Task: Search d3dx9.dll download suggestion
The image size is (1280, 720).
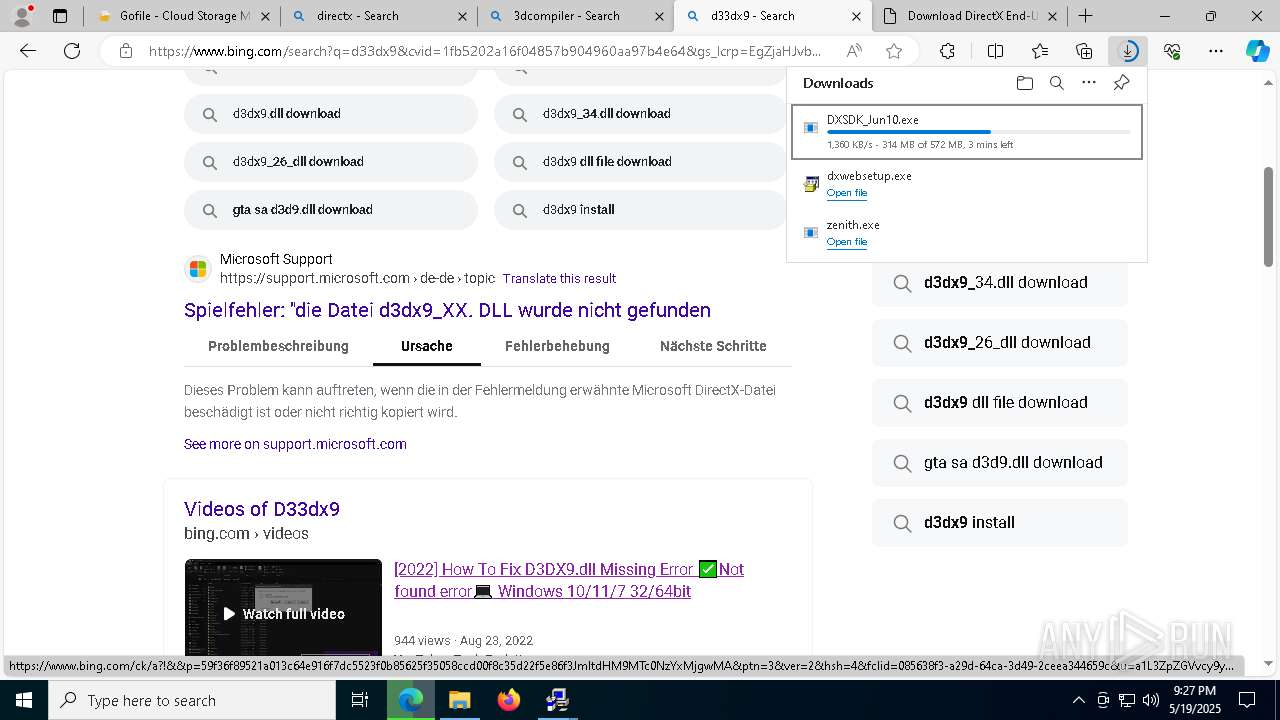Action: click(331, 114)
